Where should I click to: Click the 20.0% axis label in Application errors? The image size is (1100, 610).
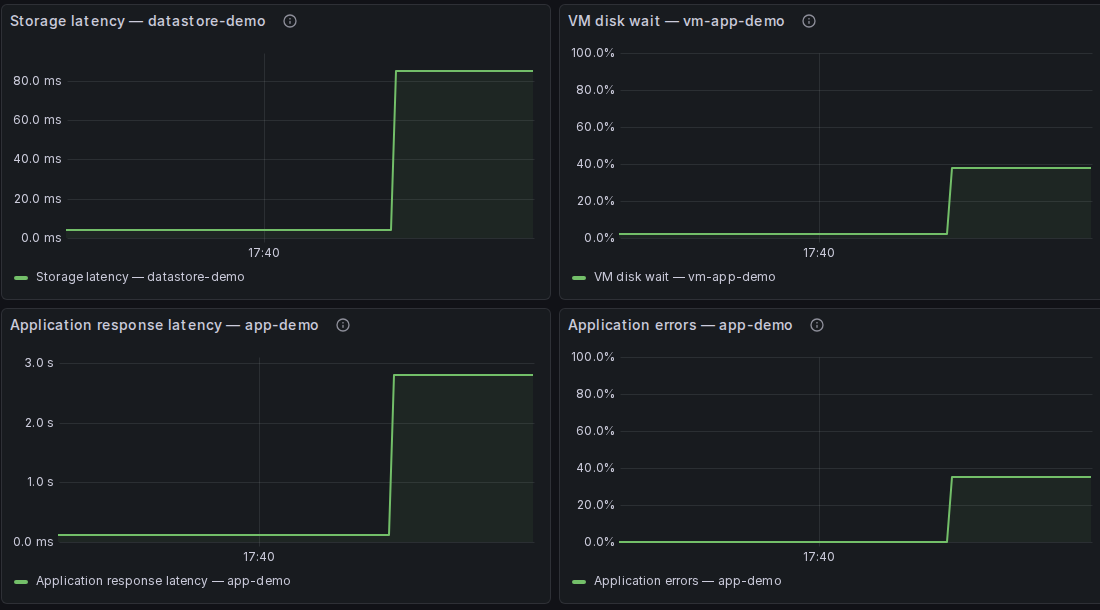coord(596,505)
